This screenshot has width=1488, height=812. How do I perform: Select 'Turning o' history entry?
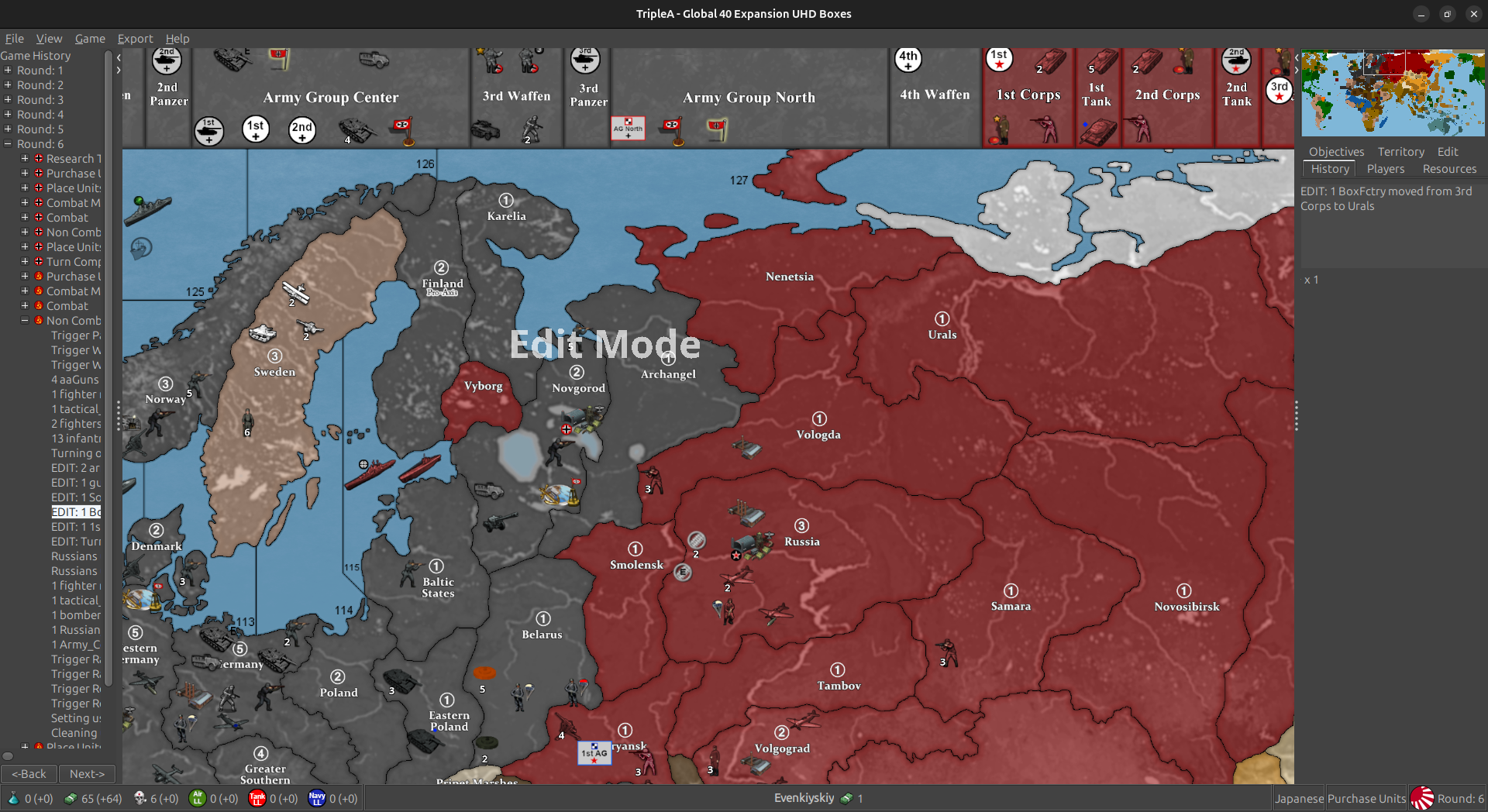click(76, 453)
